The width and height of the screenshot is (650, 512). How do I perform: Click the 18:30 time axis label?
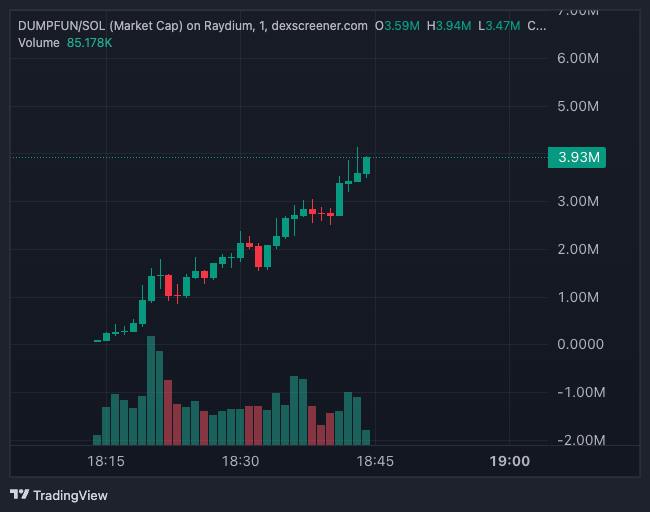point(240,461)
